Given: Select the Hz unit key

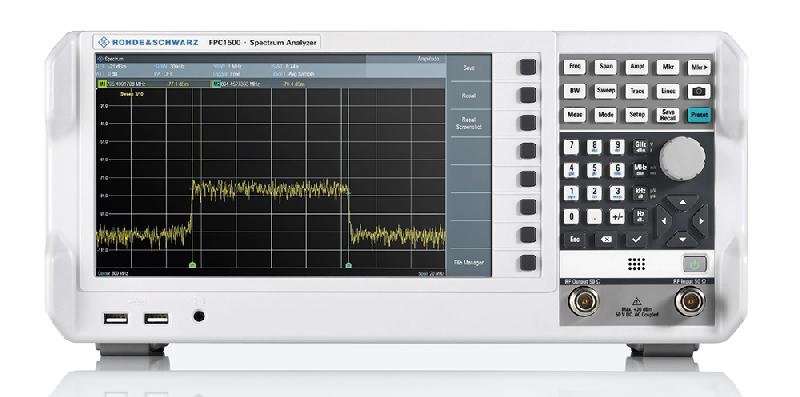Looking at the screenshot, I should click(x=640, y=216).
